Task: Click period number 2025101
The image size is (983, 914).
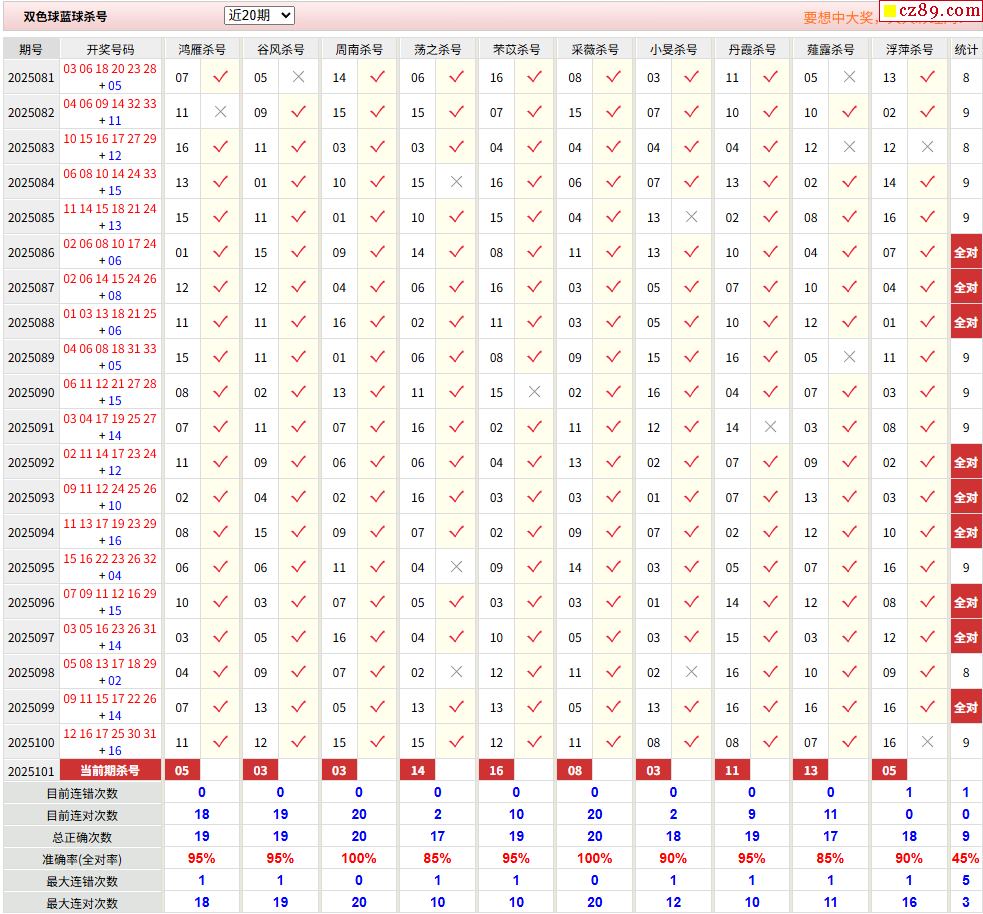Action: click(x=31, y=771)
